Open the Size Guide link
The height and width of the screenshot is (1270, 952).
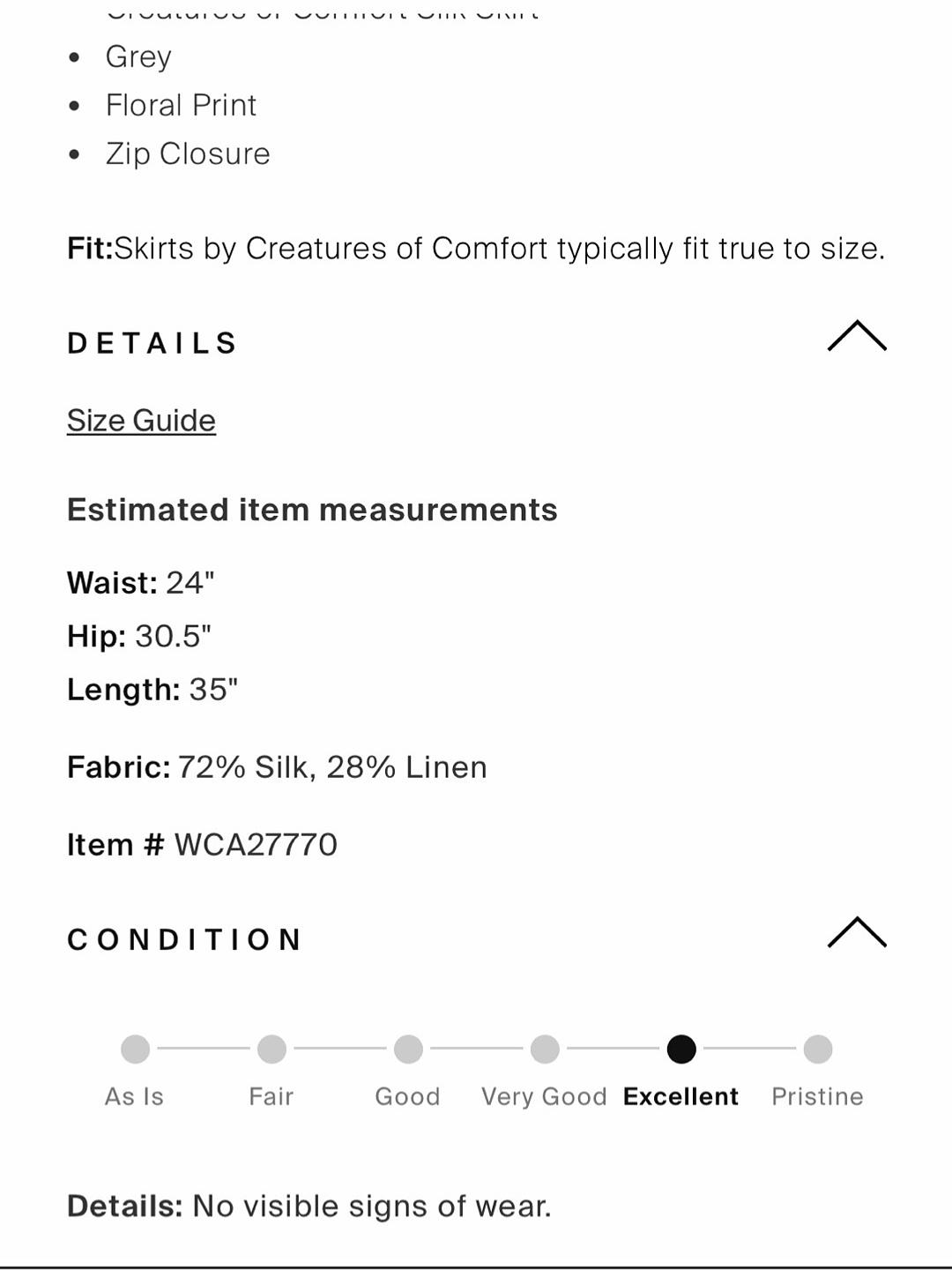coord(141,421)
